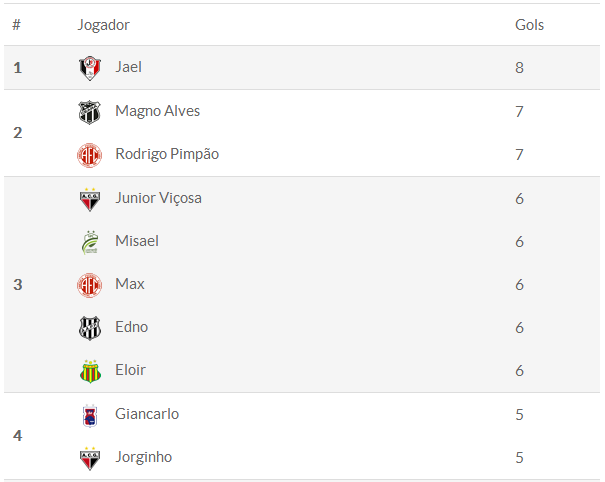605x482 pixels.
Task: Click the Gols column header
Action: click(x=529, y=25)
